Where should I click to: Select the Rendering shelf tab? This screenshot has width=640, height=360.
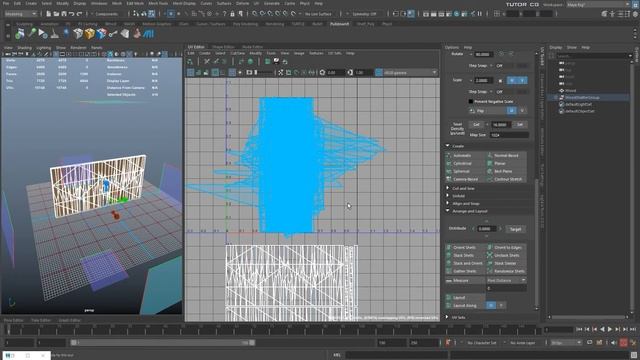coord(275,24)
